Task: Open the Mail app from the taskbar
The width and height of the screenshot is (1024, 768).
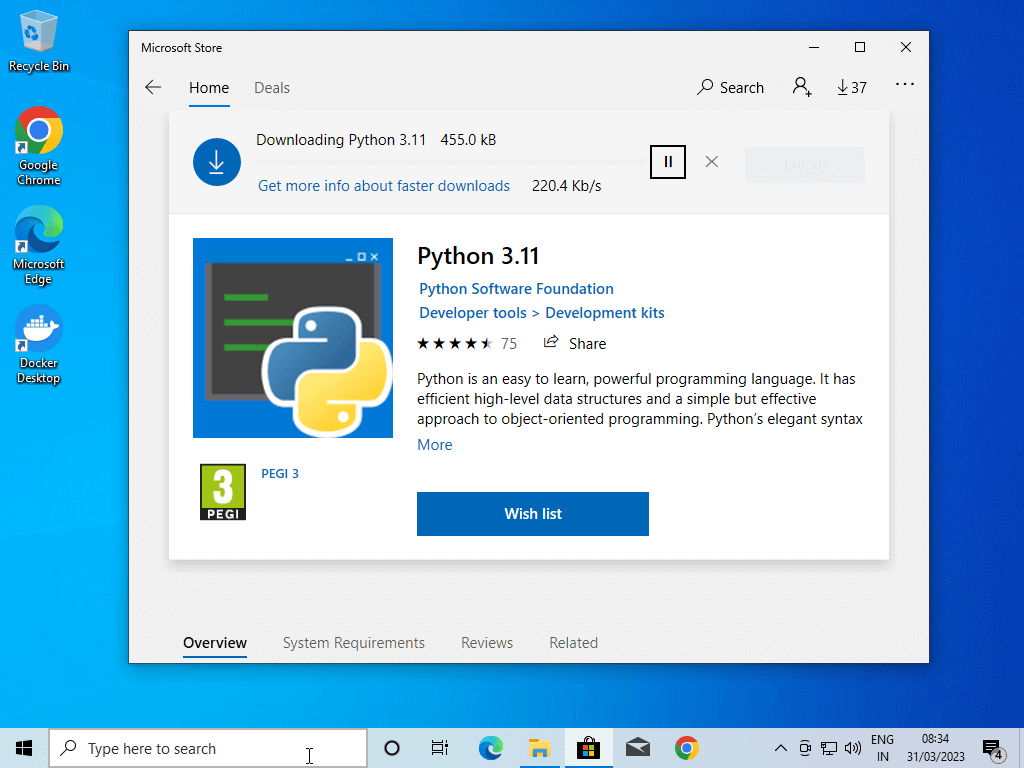Action: 638,748
